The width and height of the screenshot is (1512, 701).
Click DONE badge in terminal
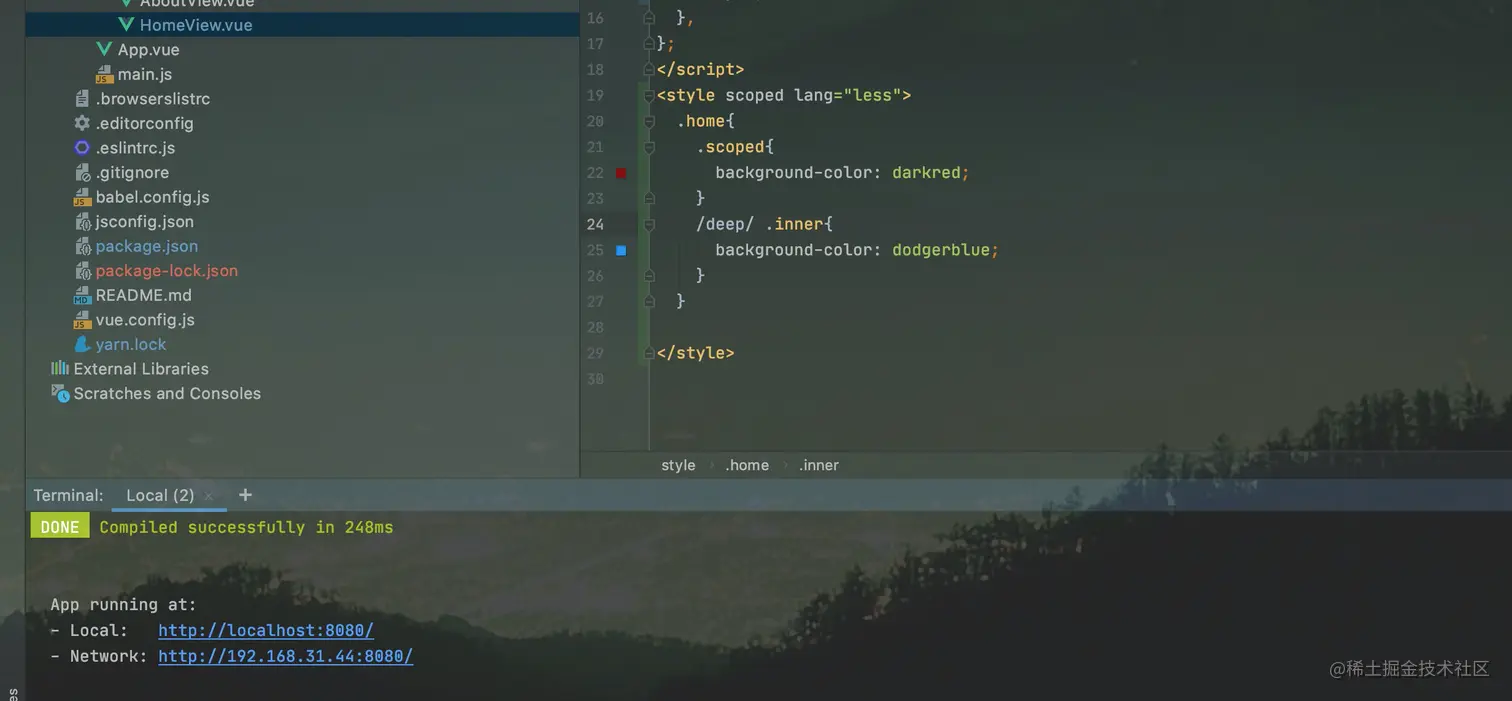click(x=60, y=527)
